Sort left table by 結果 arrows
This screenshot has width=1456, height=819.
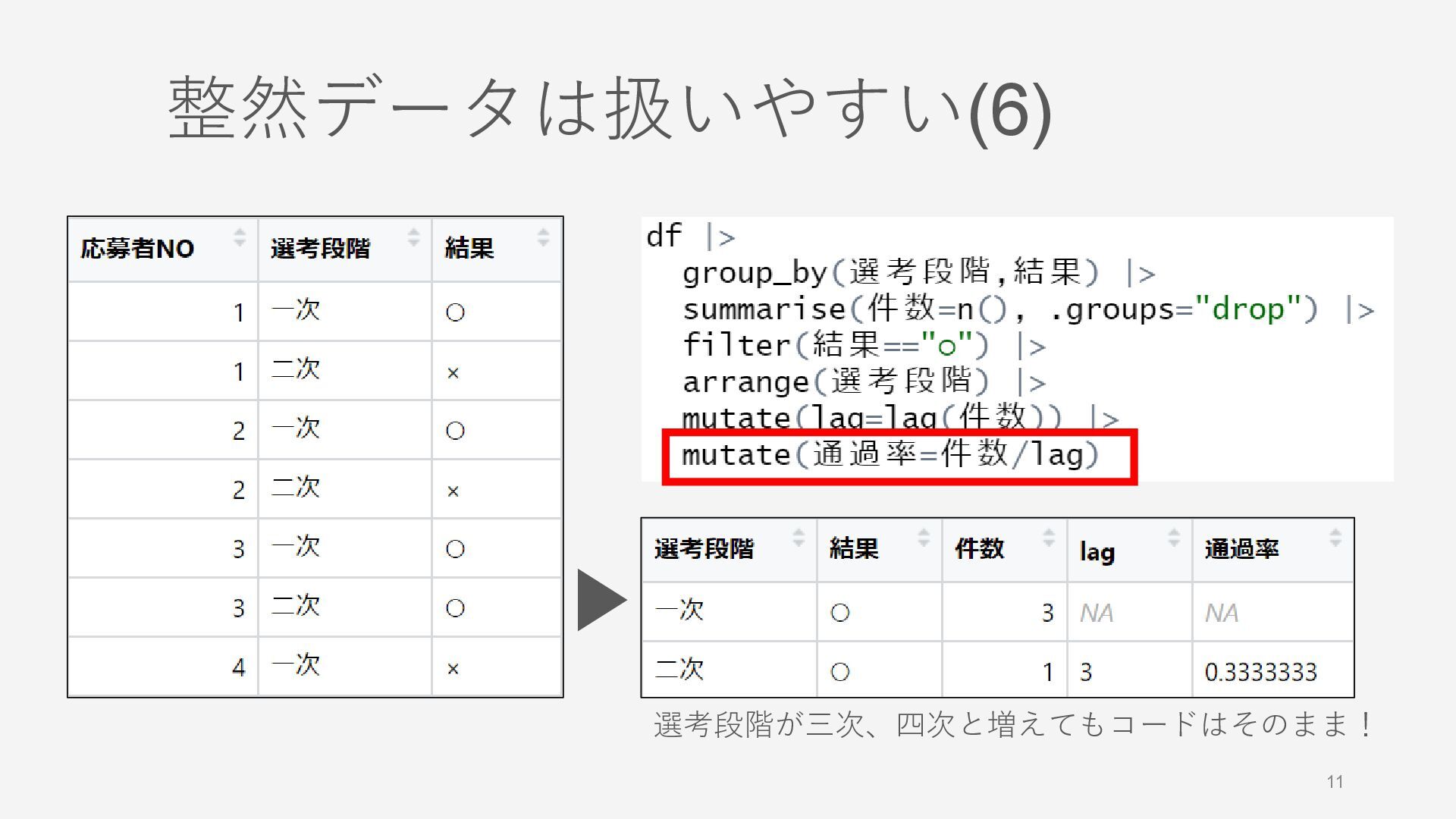tap(543, 237)
